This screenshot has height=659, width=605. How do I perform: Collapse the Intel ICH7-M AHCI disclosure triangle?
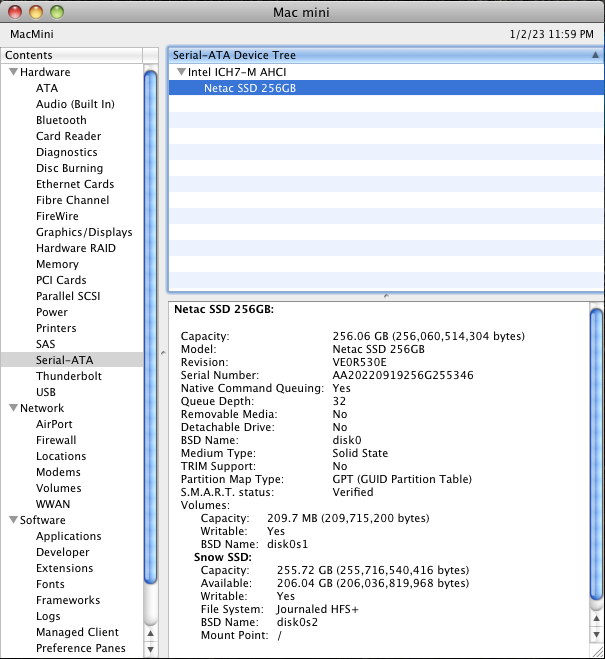182,72
